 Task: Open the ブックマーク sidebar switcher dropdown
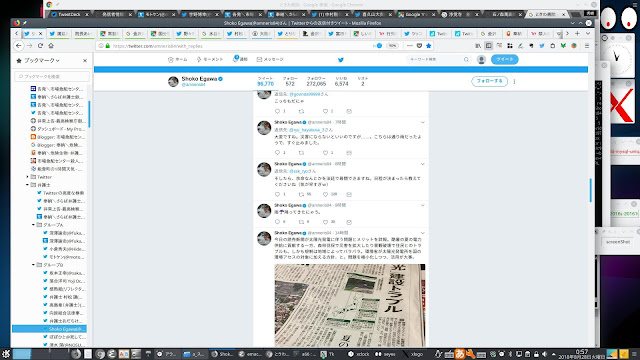[x=42, y=60]
